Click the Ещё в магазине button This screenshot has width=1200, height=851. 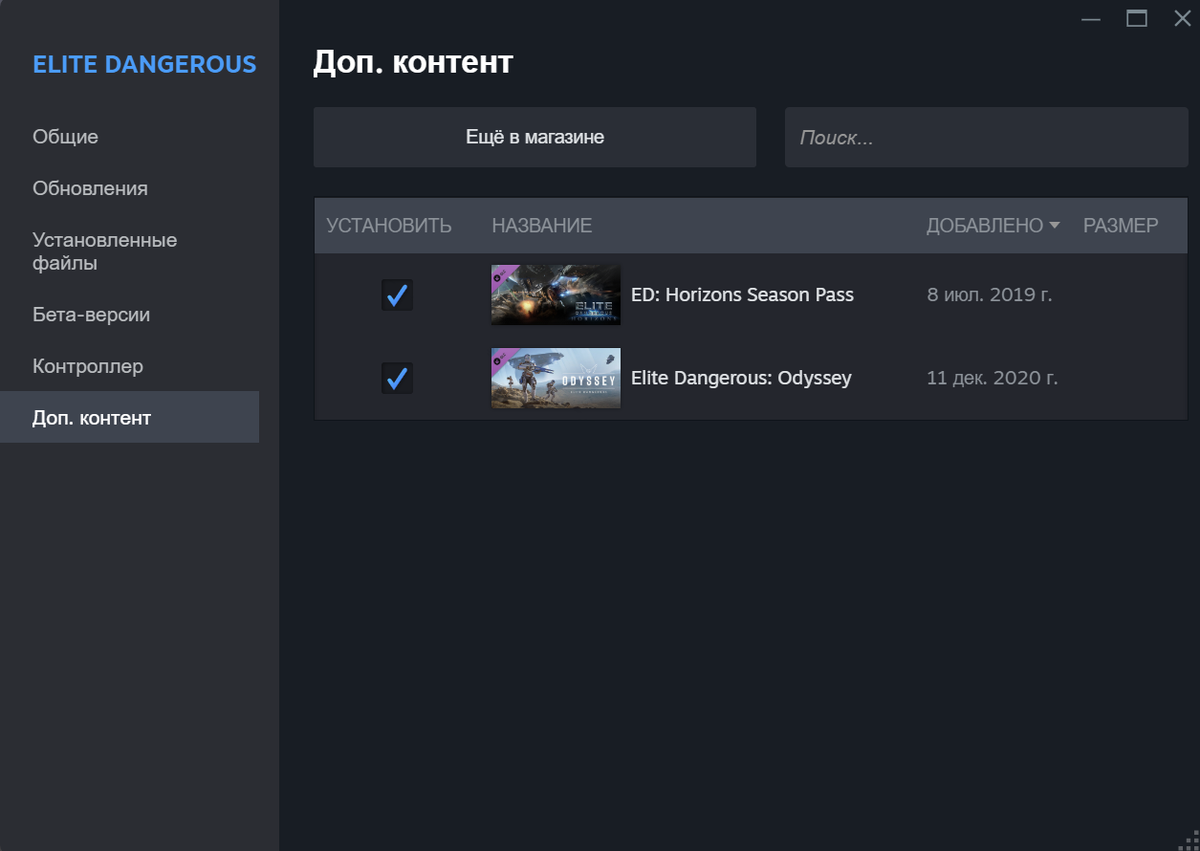[535, 137]
